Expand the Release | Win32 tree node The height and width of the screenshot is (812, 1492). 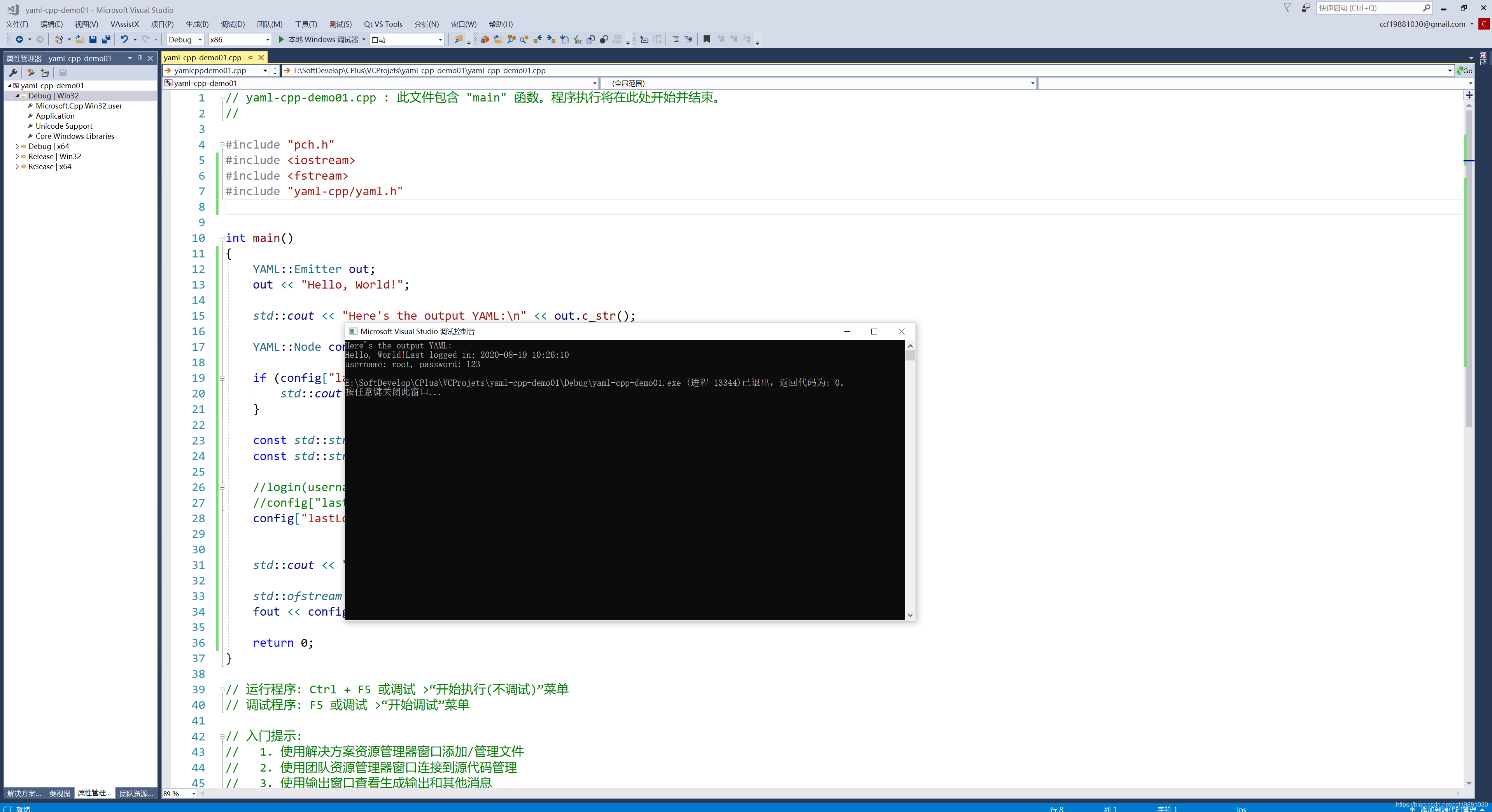click(x=17, y=156)
